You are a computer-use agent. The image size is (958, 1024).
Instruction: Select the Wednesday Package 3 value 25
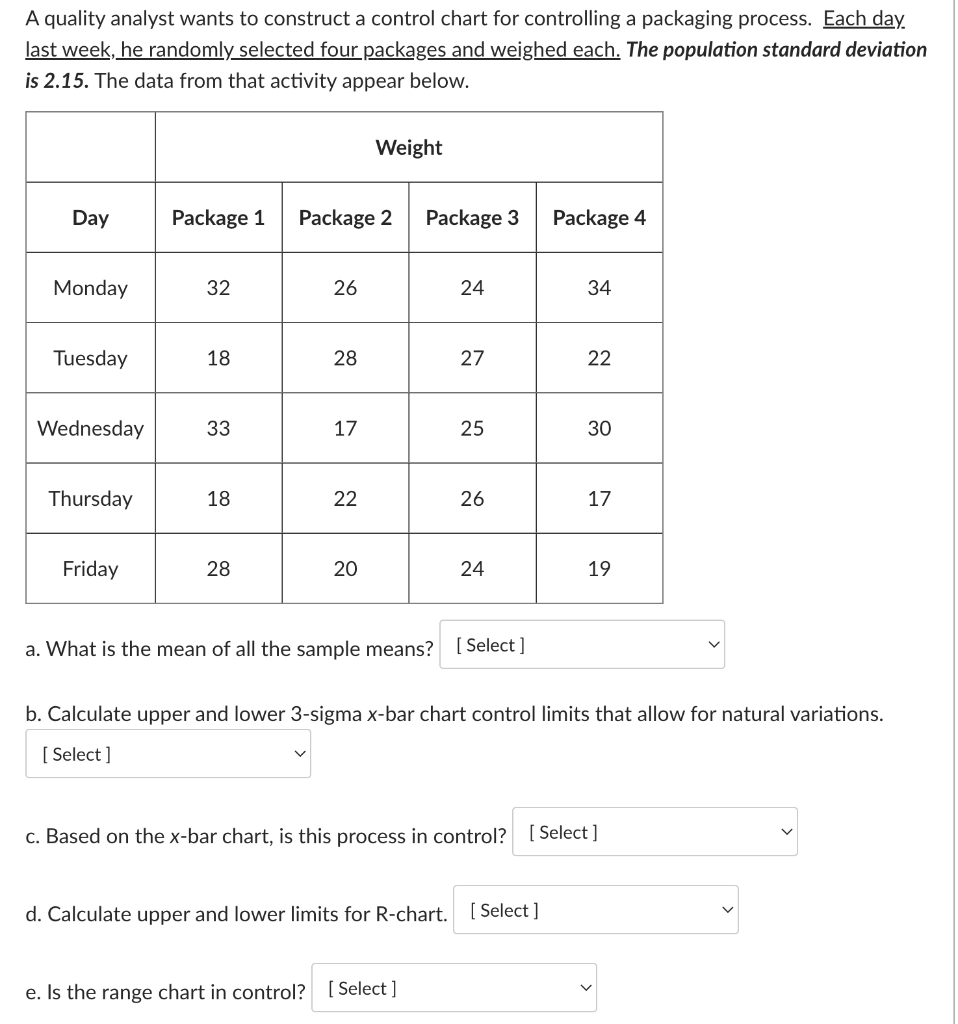pos(473,428)
